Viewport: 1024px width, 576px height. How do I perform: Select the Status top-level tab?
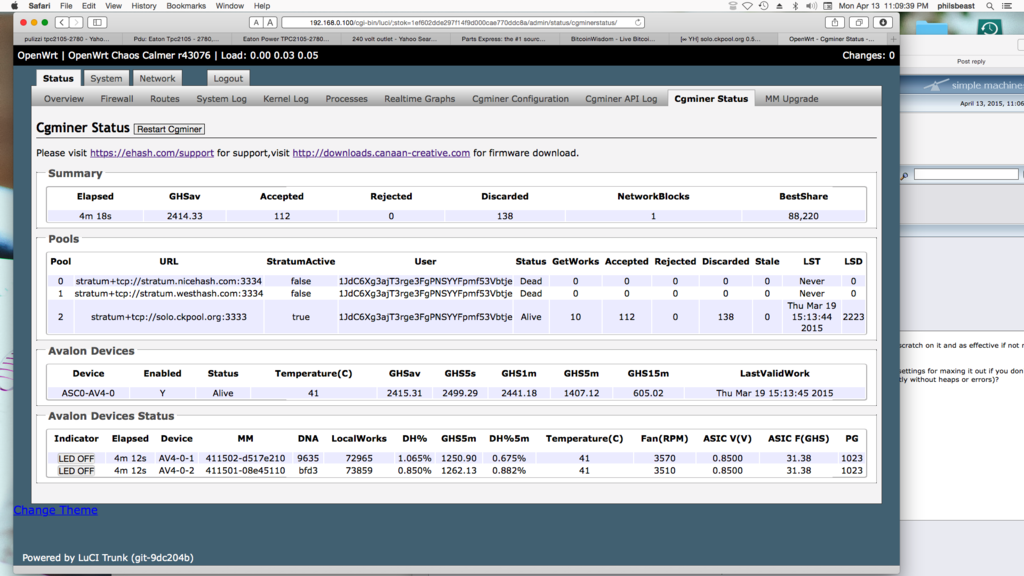pyautogui.click(x=58, y=78)
